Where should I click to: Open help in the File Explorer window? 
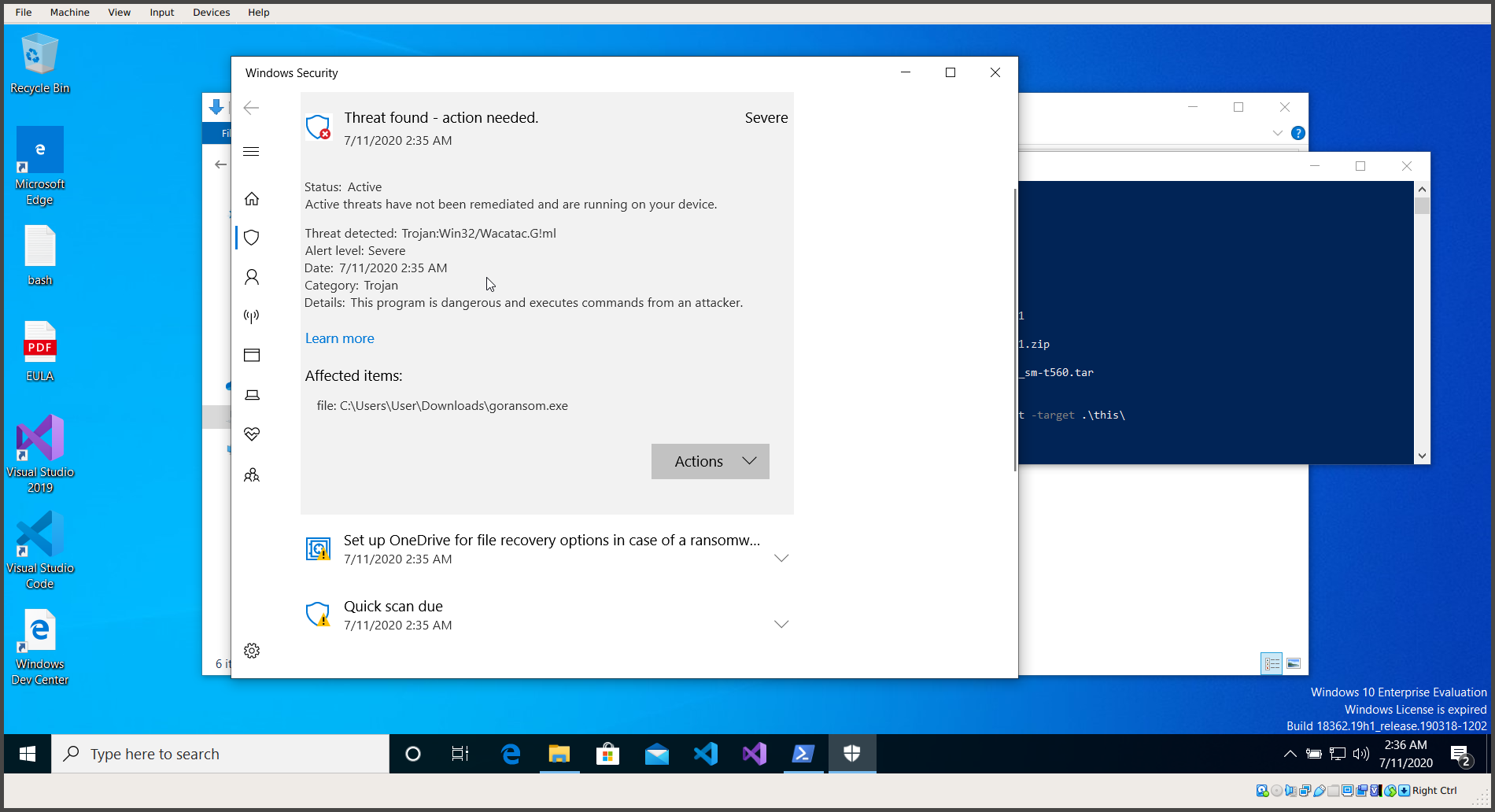tap(1298, 133)
